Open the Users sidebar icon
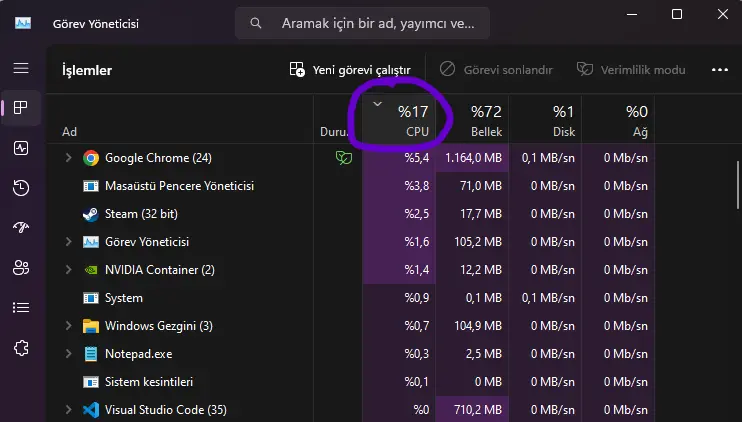Image resolution: width=742 pixels, height=422 pixels. coord(21,268)
